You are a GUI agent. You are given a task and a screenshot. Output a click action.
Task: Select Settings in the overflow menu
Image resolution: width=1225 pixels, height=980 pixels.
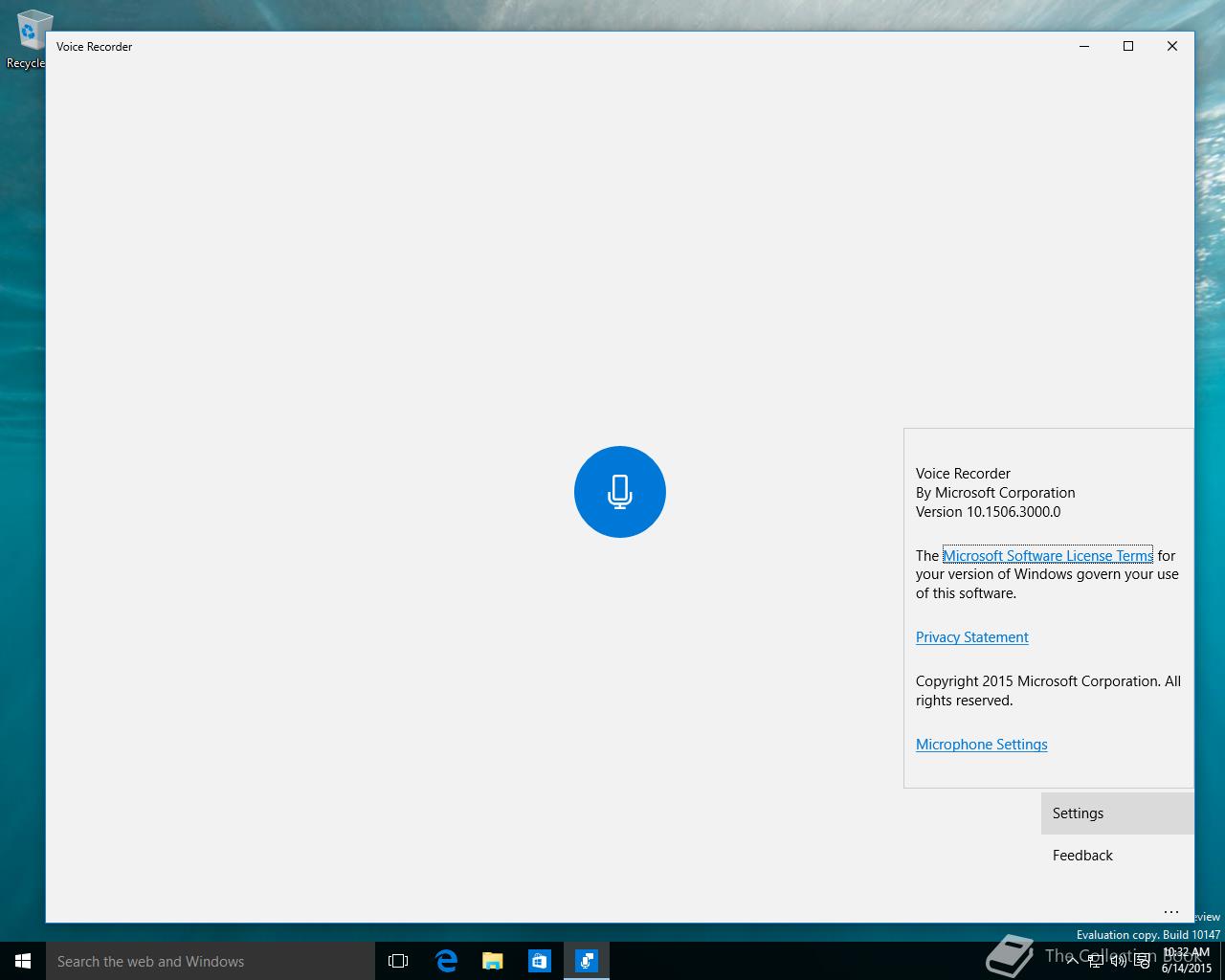(x=1118, y=813)
